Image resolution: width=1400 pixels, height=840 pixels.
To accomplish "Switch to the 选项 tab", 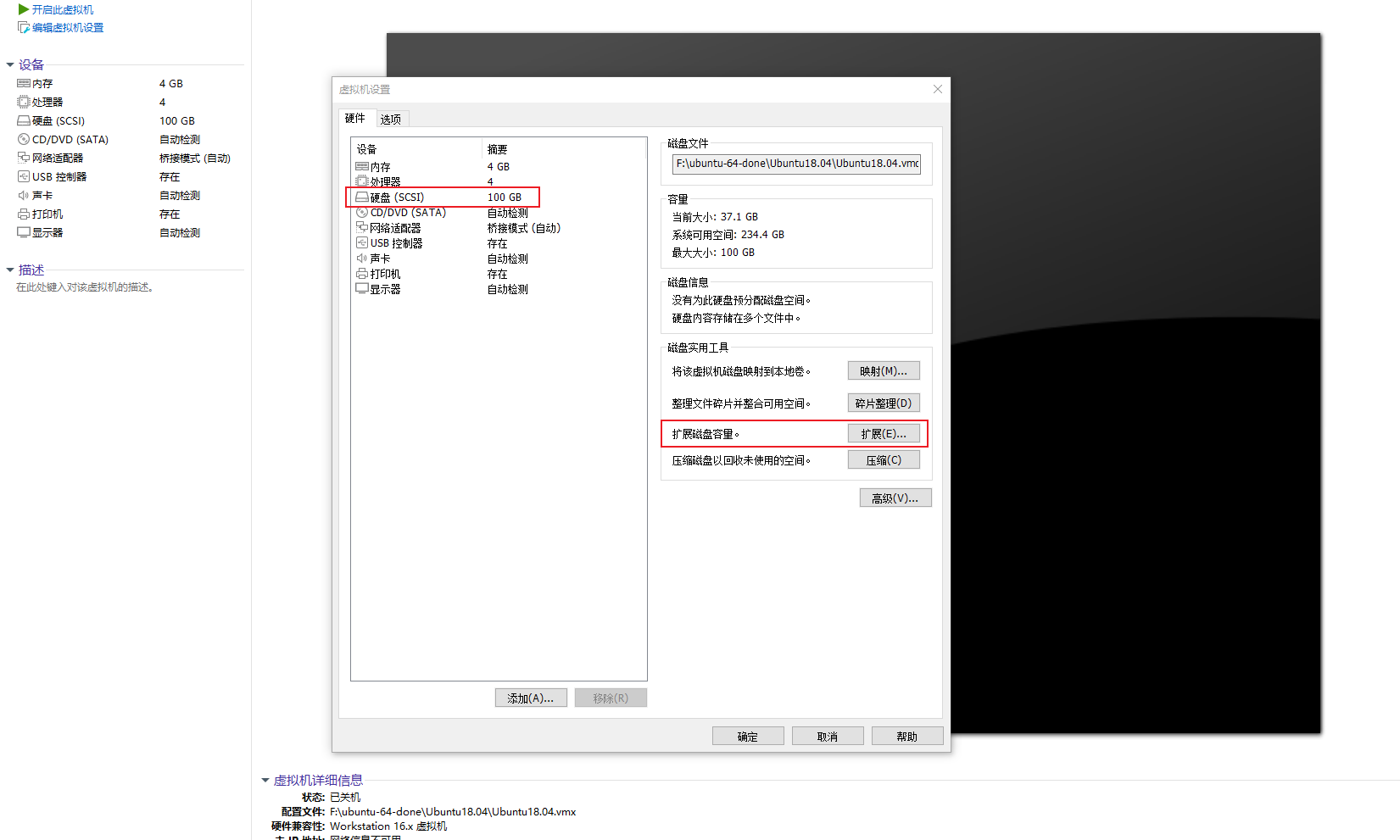I will click(391, 120).
